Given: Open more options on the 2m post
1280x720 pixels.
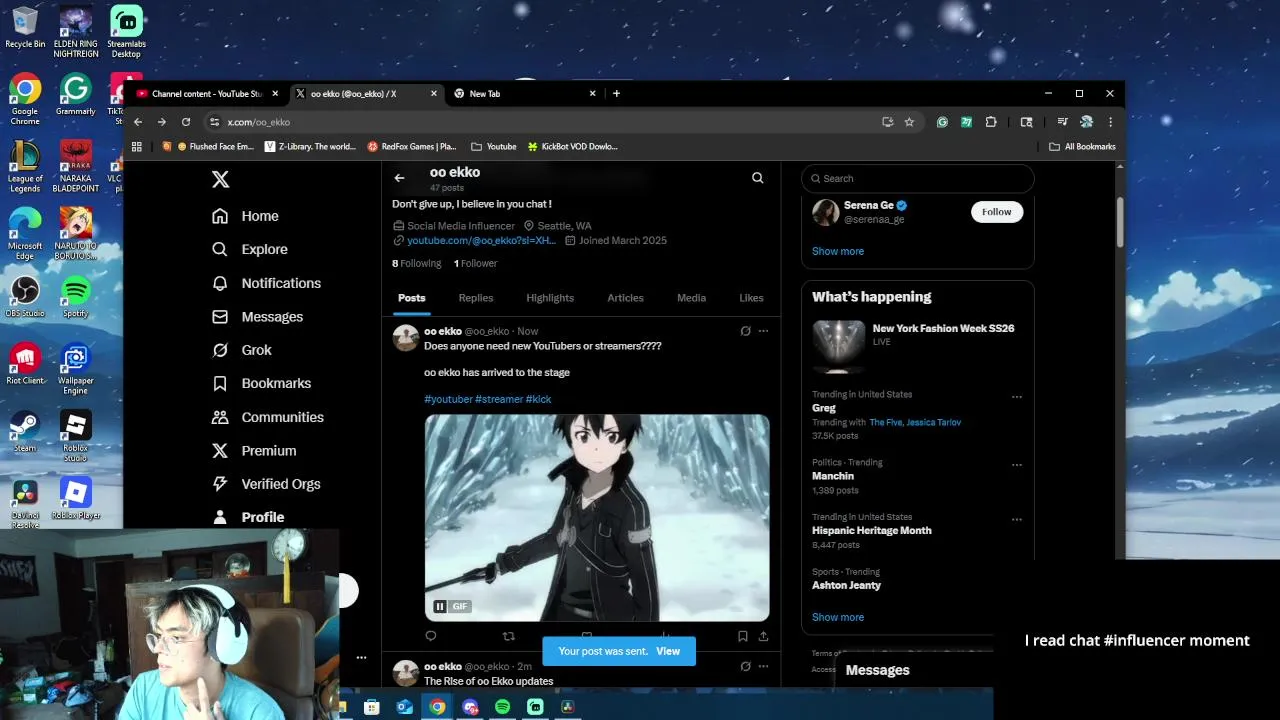Looking at the screenshot, I should (x=763, y=666).
